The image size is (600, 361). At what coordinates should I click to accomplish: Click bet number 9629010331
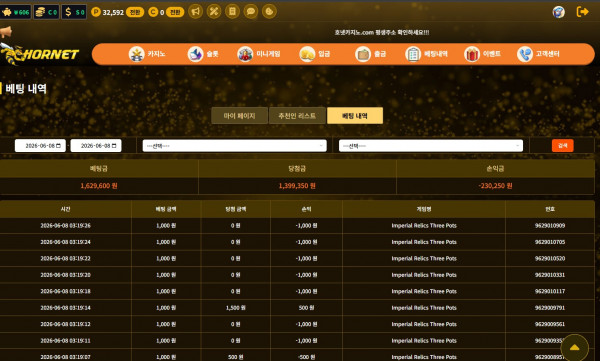(550, 275)
